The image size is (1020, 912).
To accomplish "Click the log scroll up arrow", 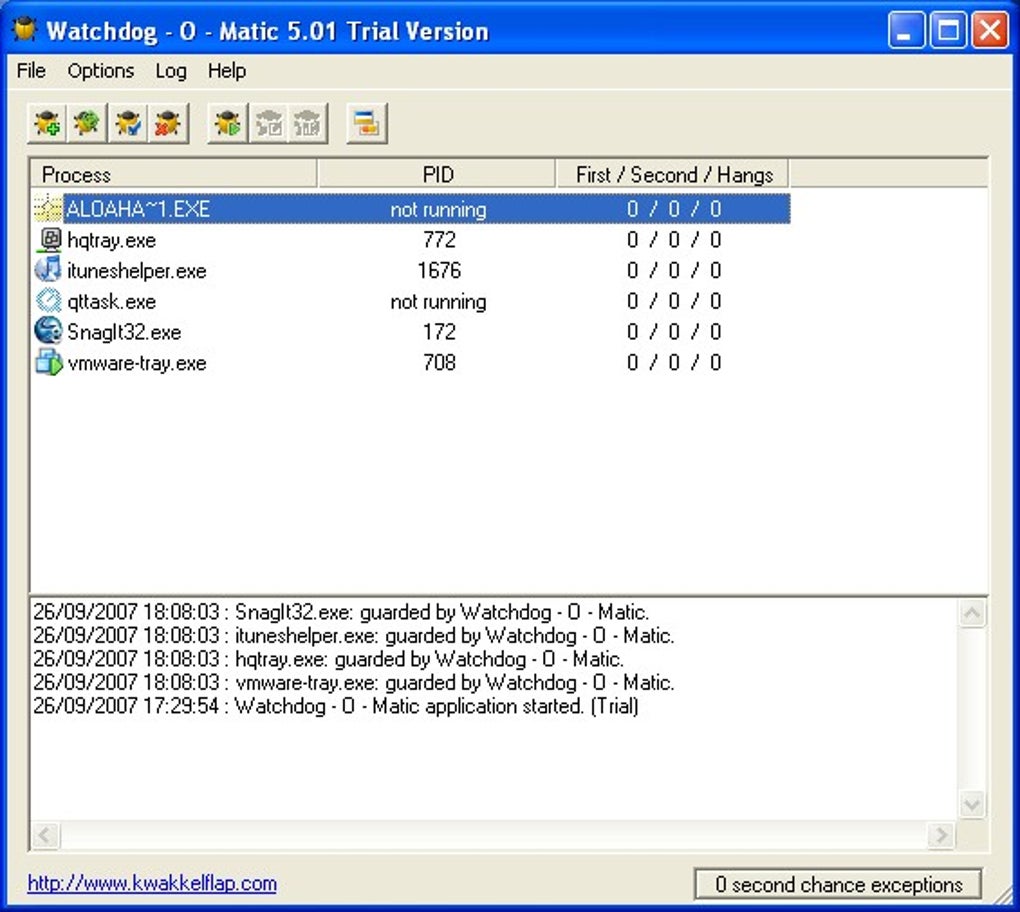I will (x=972, y=613).
